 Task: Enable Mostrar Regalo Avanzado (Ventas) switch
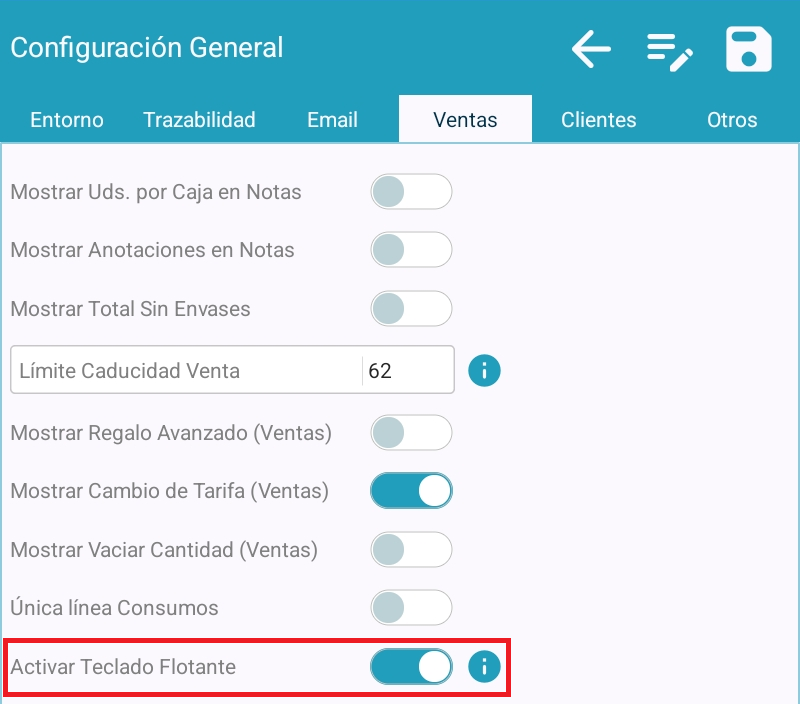coord(411,433)
